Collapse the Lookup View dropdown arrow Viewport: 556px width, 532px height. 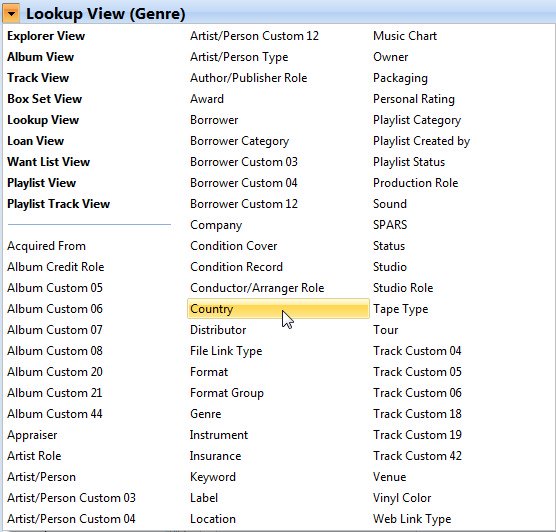(11, 14)
